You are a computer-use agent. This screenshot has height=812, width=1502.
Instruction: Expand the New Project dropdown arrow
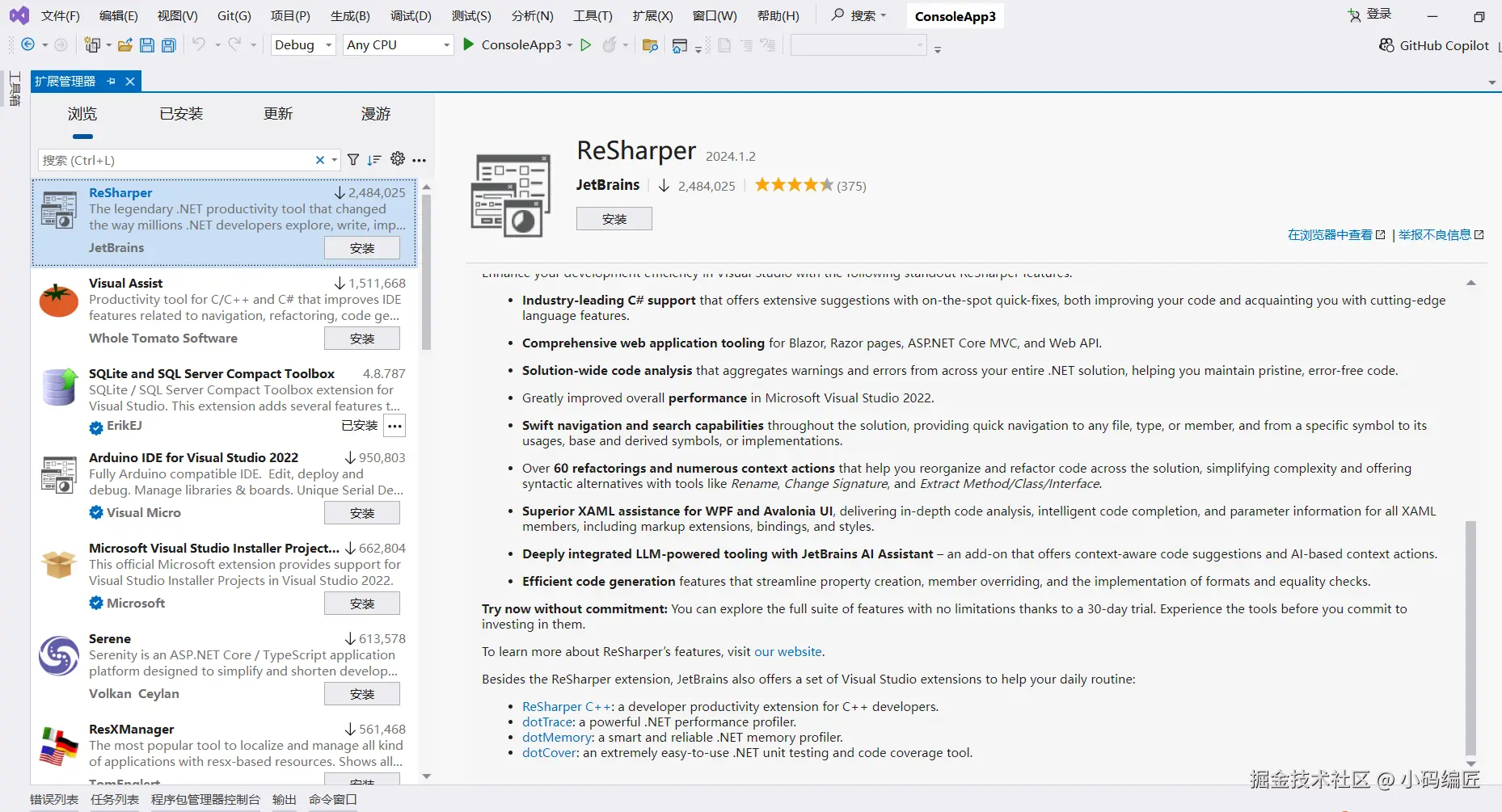point(108,45)
